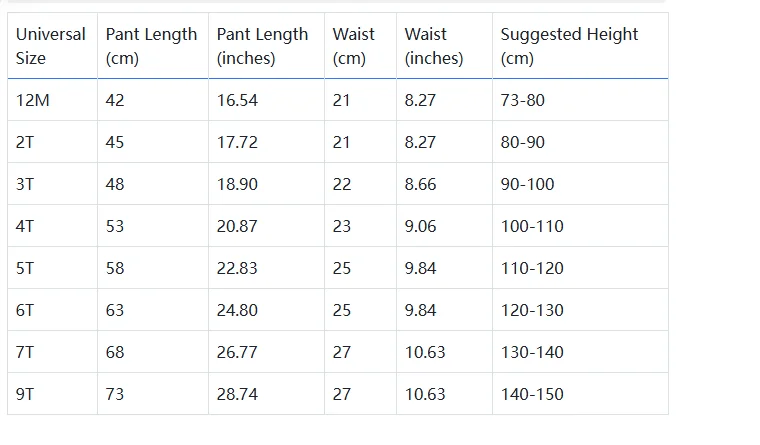Select the 9.06 waist inches value
The height and width of the screenshot is (445, 760).
[420, 226]
